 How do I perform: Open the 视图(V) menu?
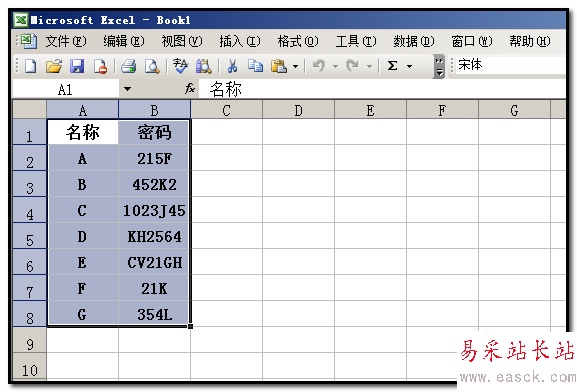click(182, 41)
